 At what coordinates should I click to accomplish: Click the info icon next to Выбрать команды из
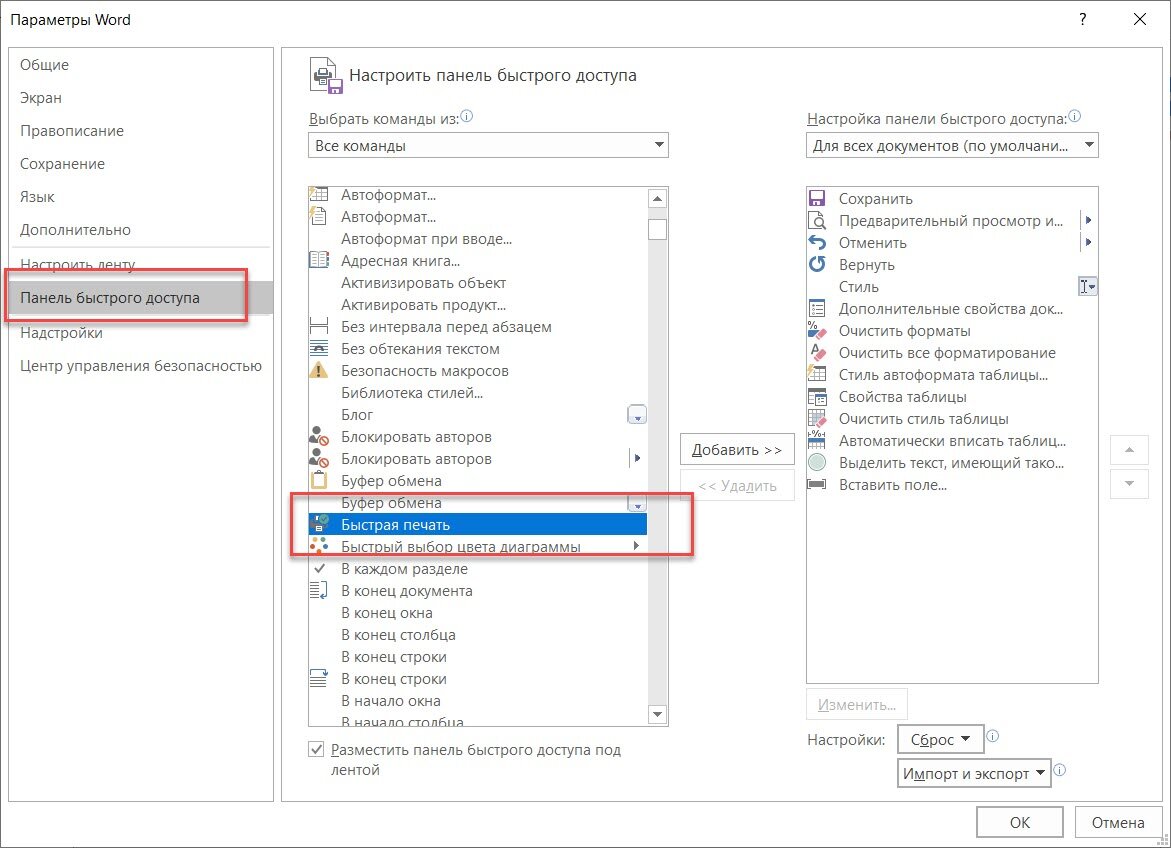[x=467, y=117]
